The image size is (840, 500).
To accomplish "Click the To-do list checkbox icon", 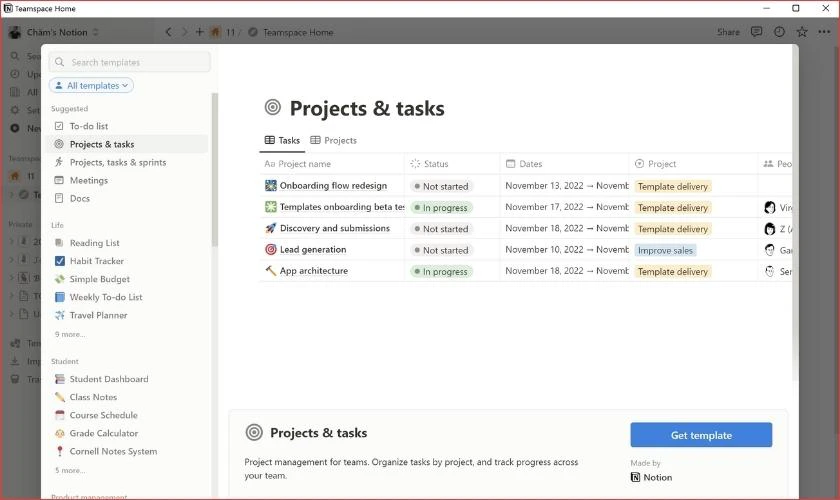I will click(x=59, y=126).
